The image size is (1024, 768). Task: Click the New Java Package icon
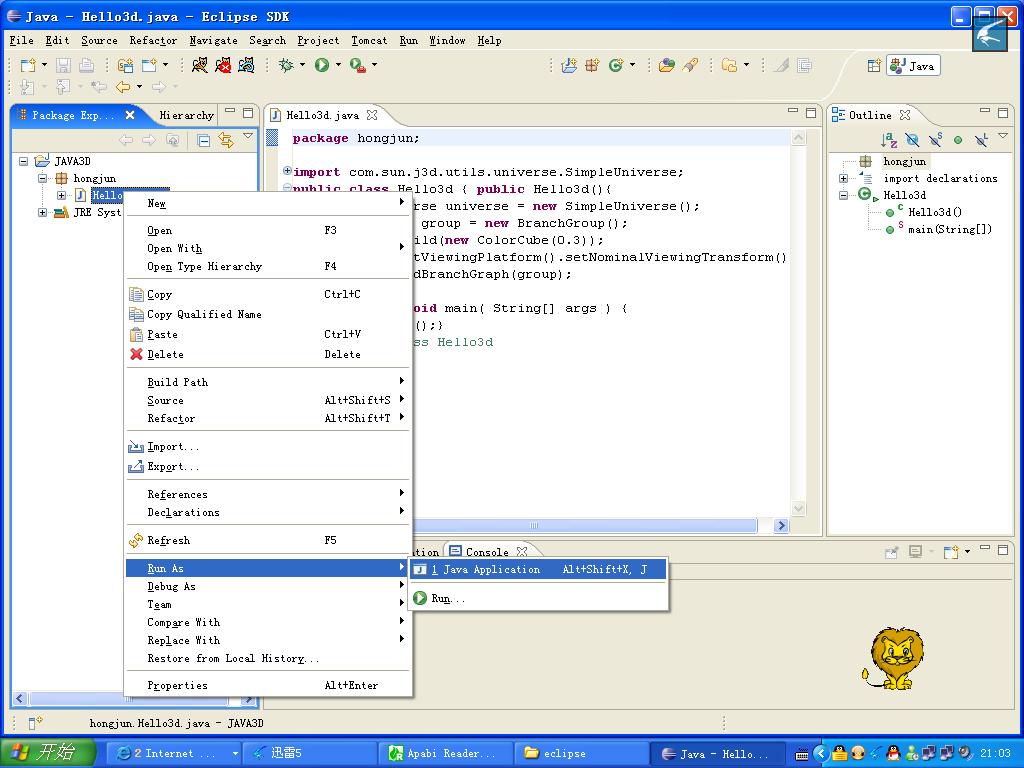pos(592,65)
